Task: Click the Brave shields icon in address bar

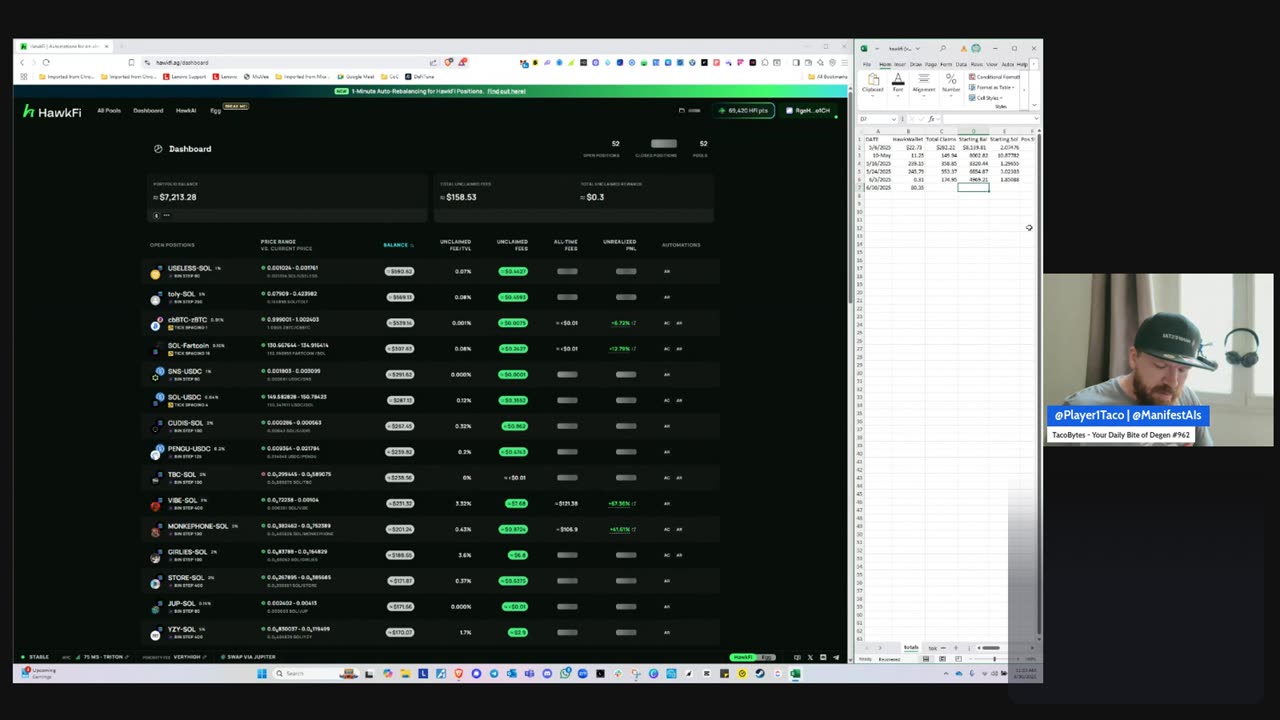Action: [x=448, y=62]
